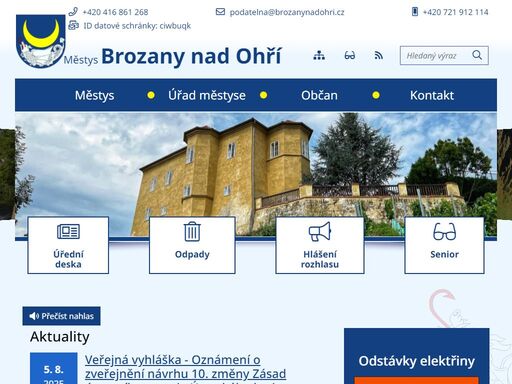512x384 pixels.
Task: Click the glasses accessibility icon in header
Action: point(350,55)
